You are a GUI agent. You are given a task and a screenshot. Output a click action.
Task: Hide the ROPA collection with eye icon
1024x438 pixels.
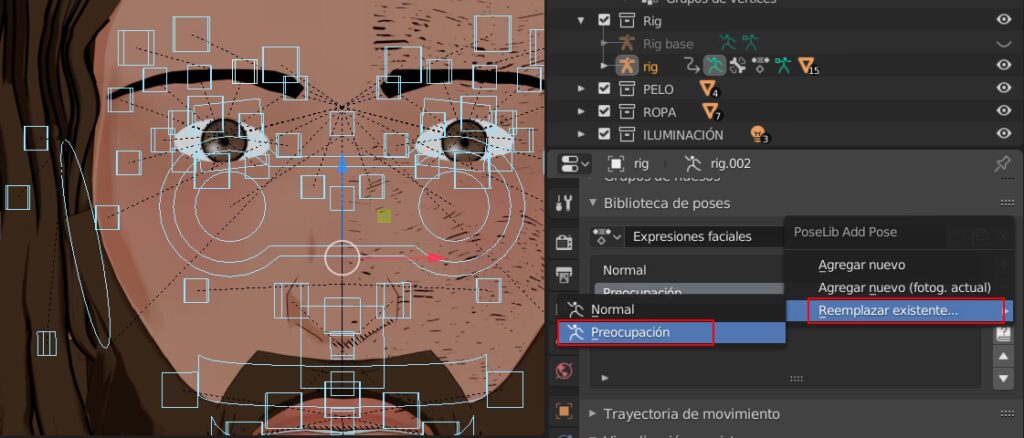pyautogui.click(x=1003, y=111)
